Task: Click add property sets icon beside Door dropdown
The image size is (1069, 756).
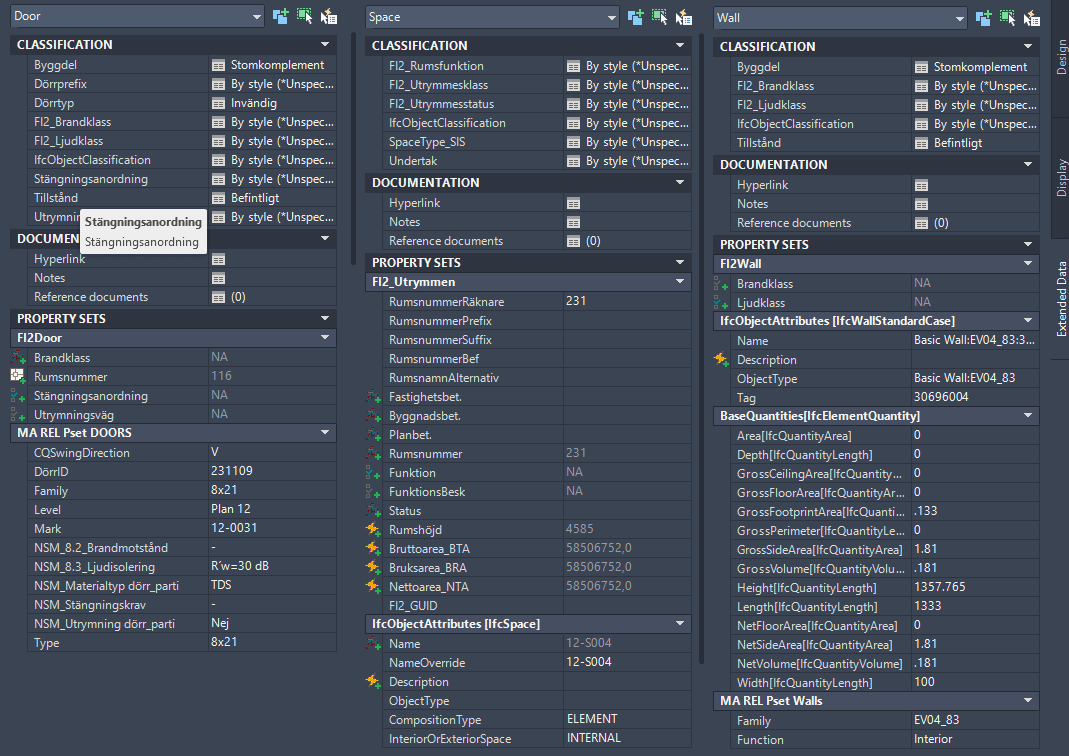Action: click(x=280, y=16)
